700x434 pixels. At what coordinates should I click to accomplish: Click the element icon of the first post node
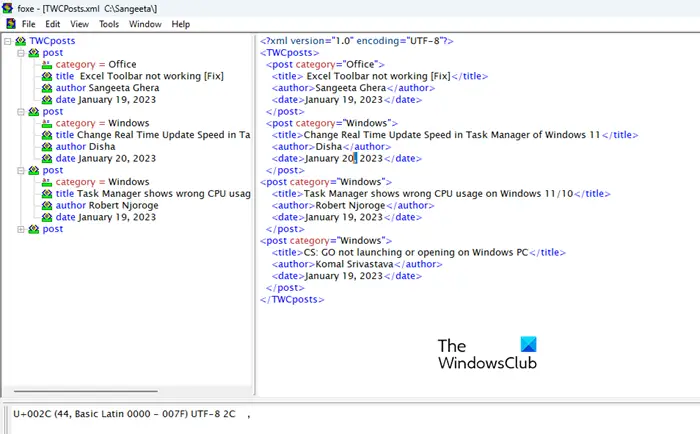(34, 53)
